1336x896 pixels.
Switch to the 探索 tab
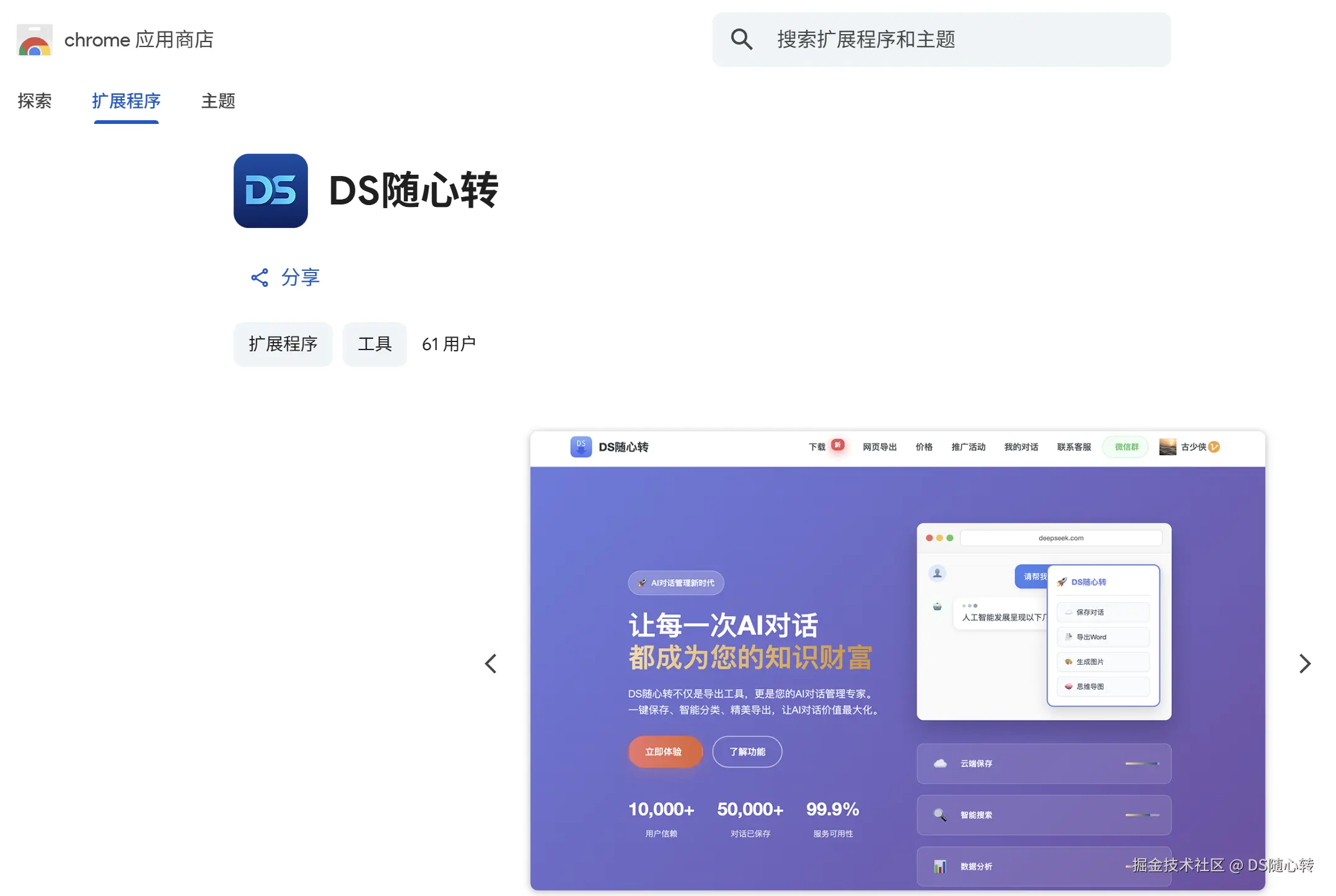(x=35, y=101)
